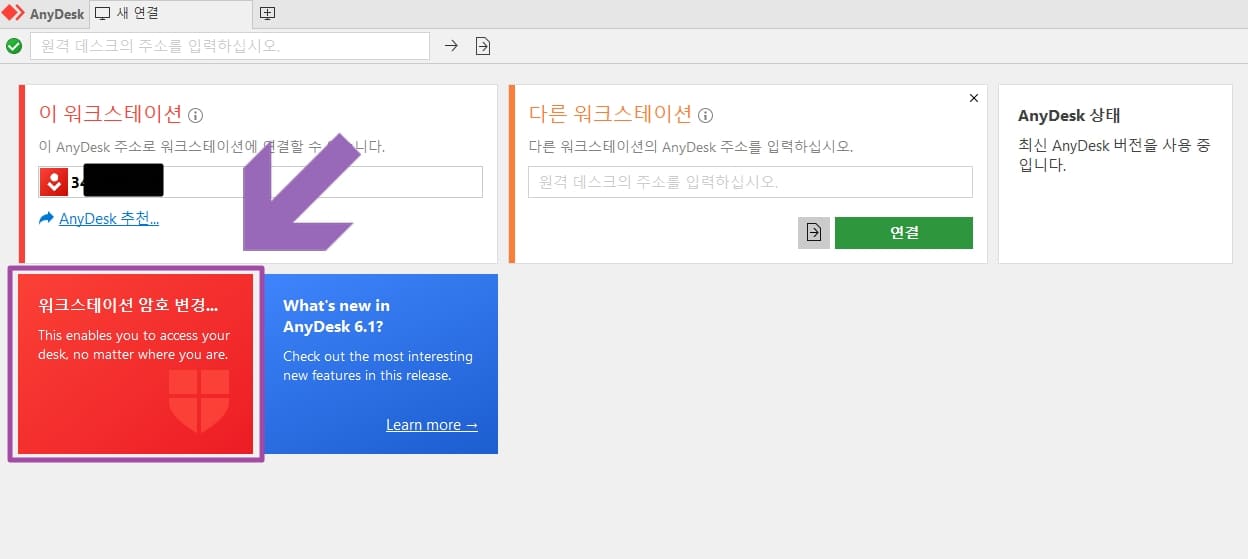The image size is (1248, 559).
Task: Click the gray file transfer button near 연결
Action: pyautogui.click(x=814, y=233)
